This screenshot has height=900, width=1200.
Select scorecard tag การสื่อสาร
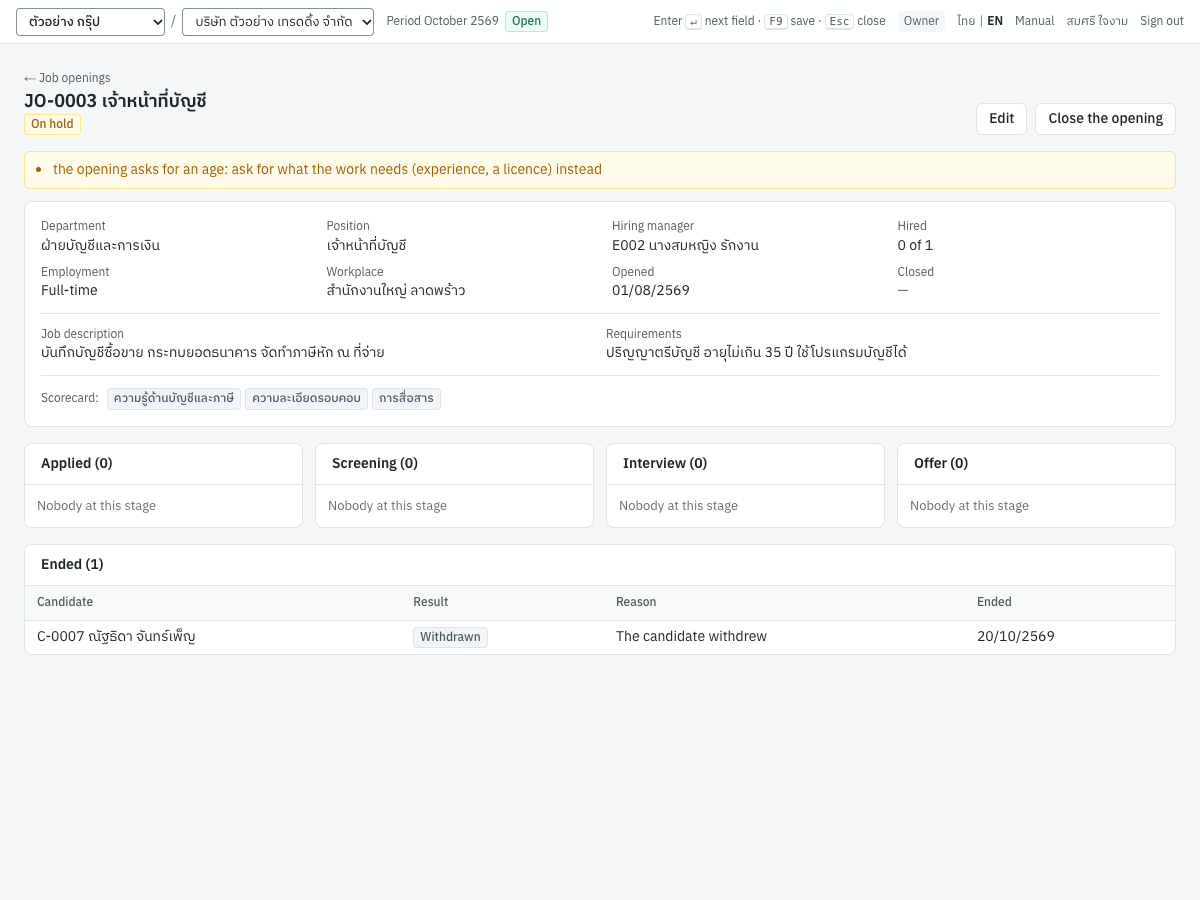pos(406,399)
